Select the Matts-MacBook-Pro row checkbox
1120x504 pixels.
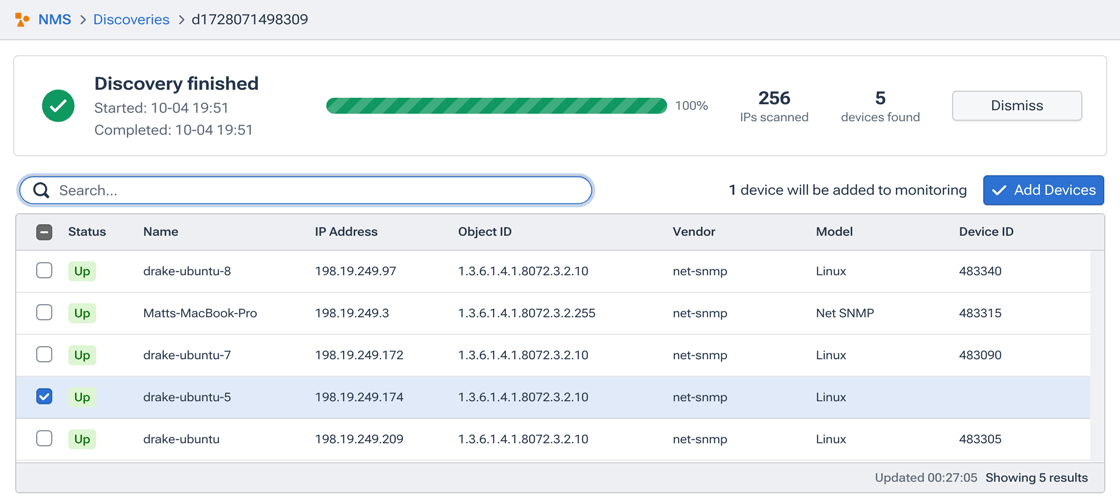[x=44, y=313]
